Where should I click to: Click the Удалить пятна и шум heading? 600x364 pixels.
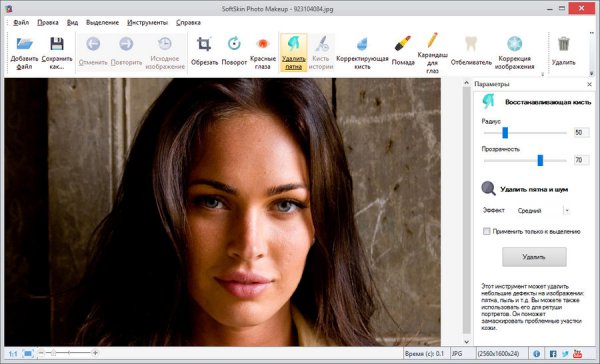pyautogui.click(x=534, y=189)
